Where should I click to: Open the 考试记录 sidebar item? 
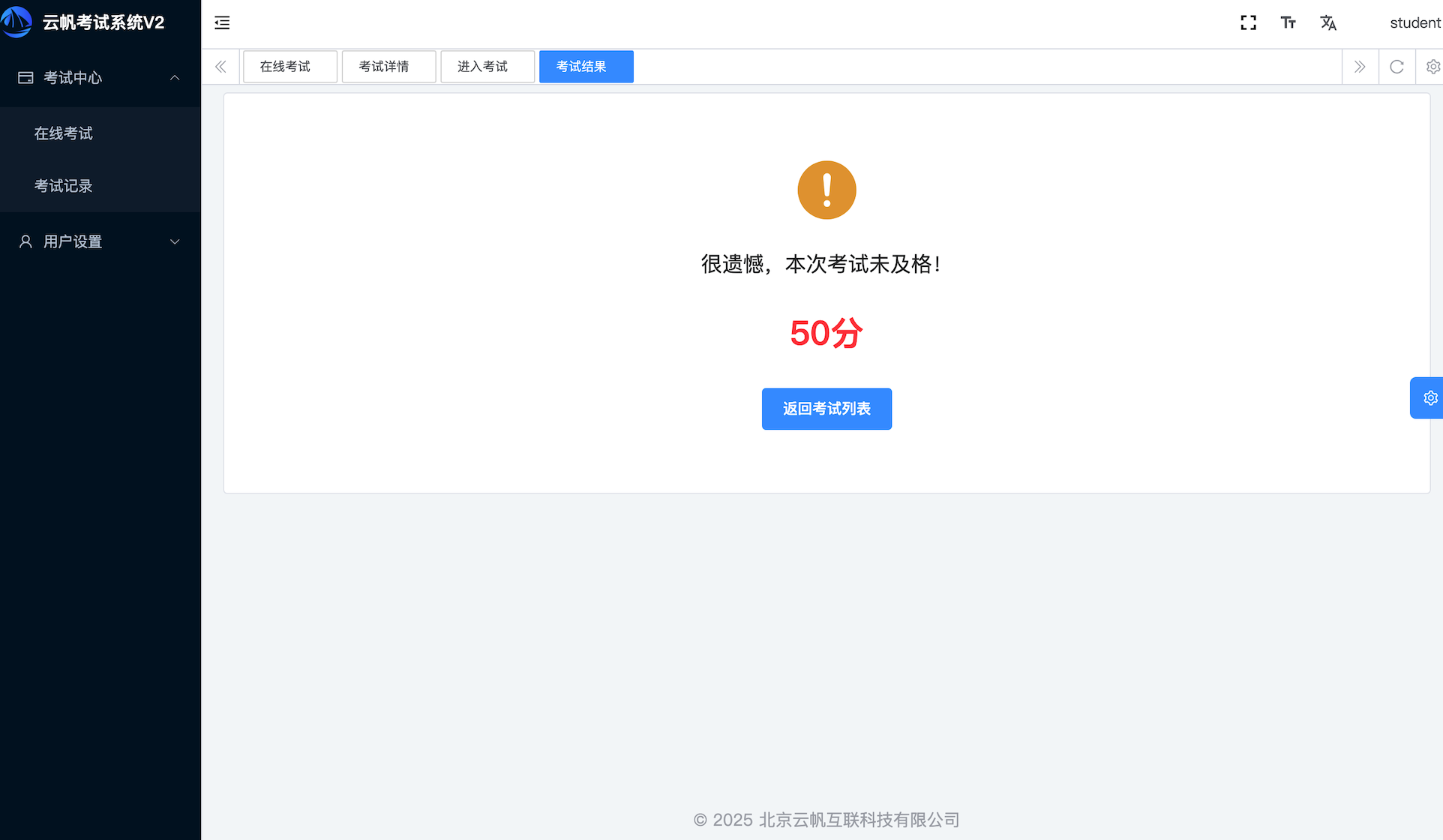click(63, 185)
